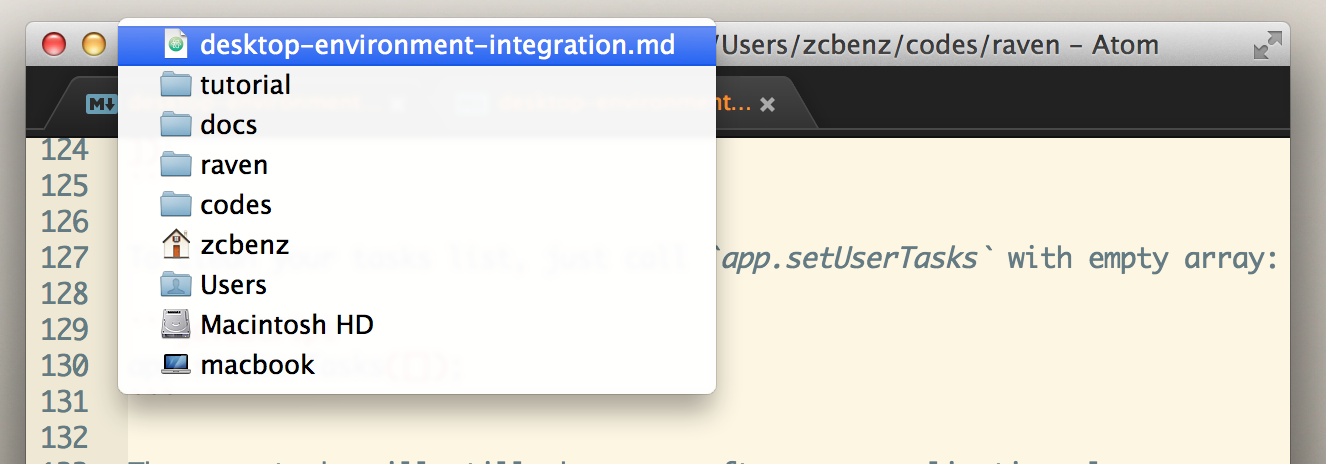Click the window title path ending in raven – Atom
Screen dimensions: 1326x464
(938, 45)
